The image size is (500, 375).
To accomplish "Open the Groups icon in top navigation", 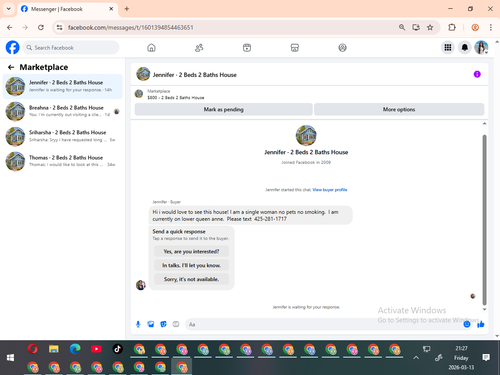I will point(342,48).
